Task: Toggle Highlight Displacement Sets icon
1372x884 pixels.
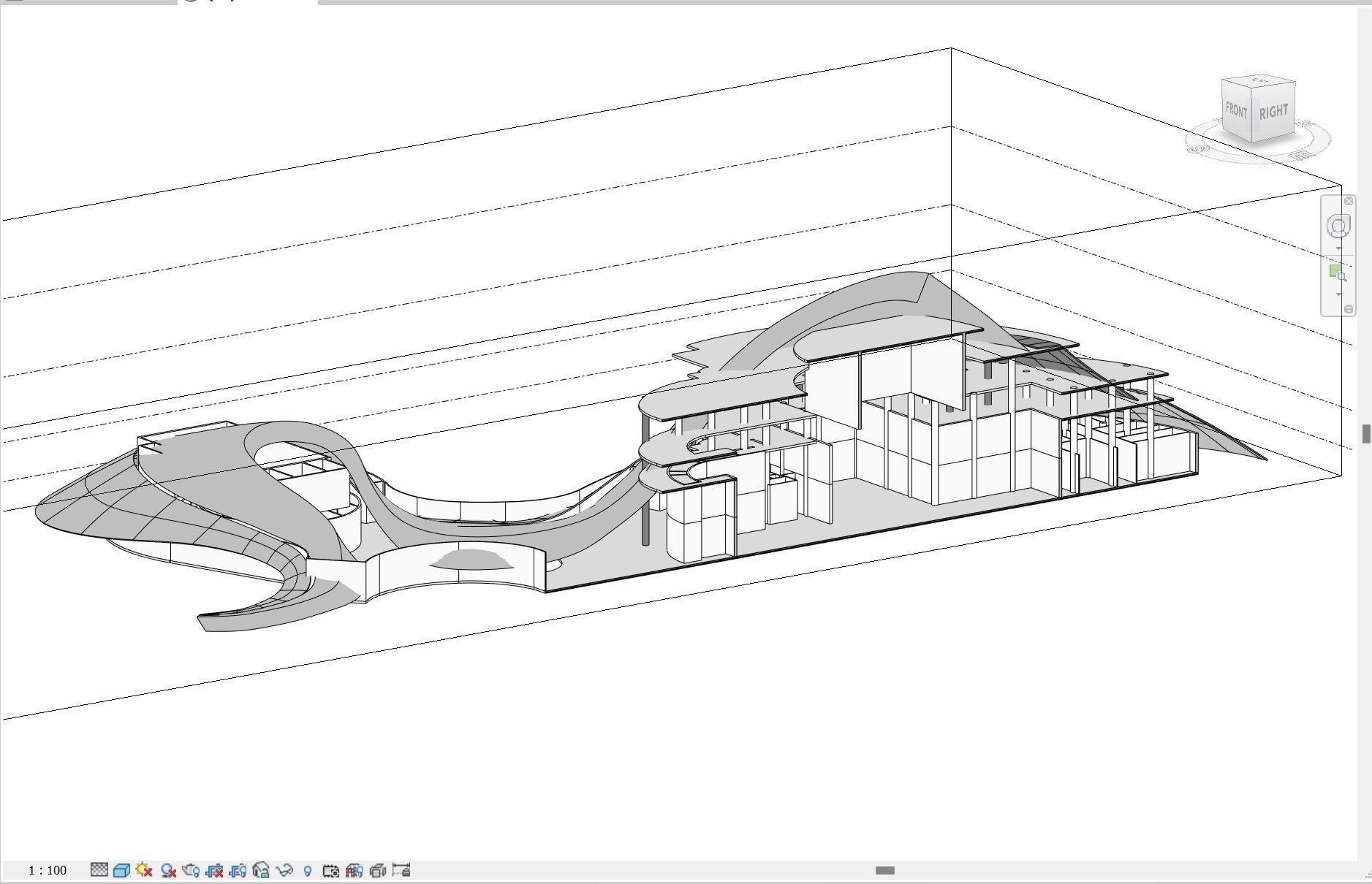Action: coord(378,870)
